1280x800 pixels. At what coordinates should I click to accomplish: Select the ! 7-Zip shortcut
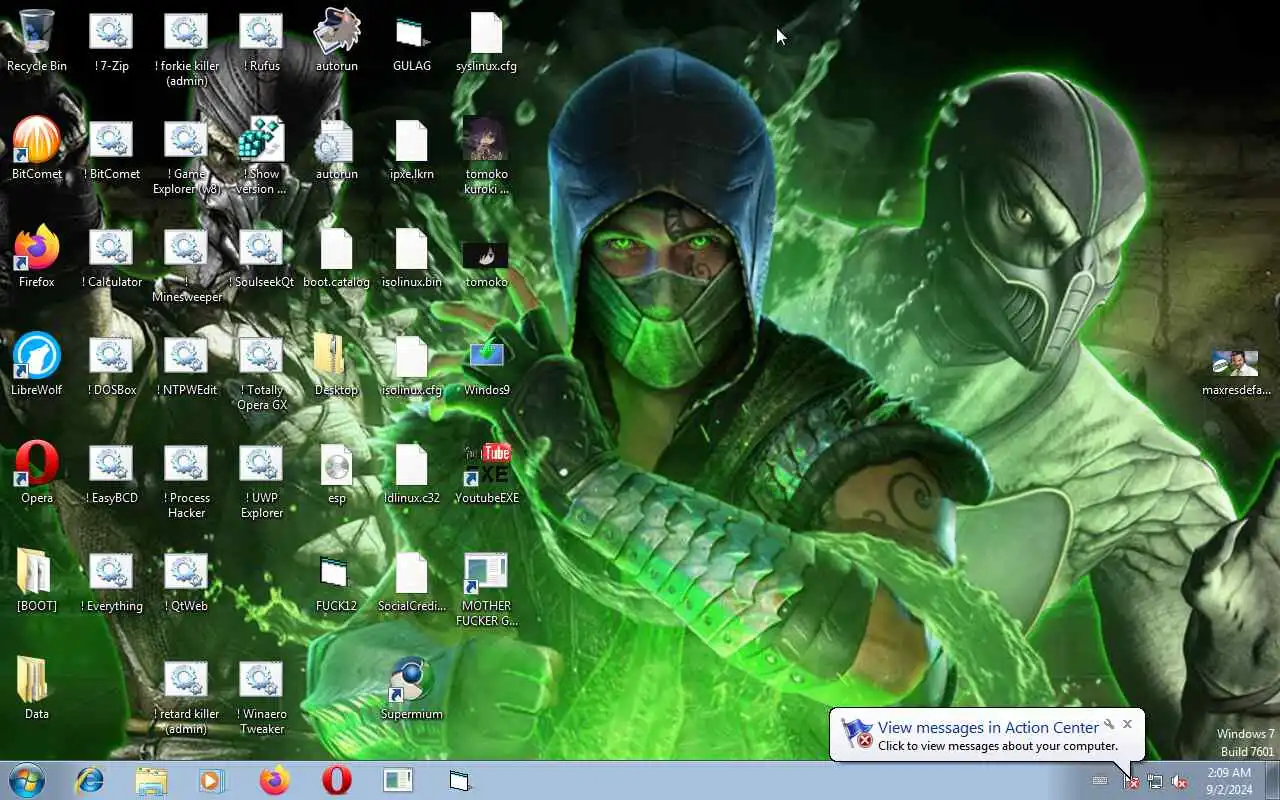(x=112, y=41)
